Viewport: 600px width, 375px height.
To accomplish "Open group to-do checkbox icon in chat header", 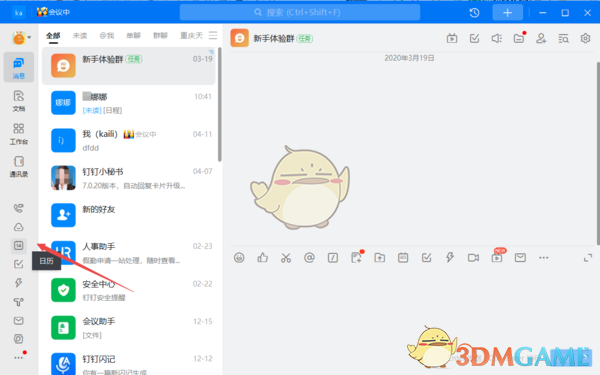I will (474, 38).
